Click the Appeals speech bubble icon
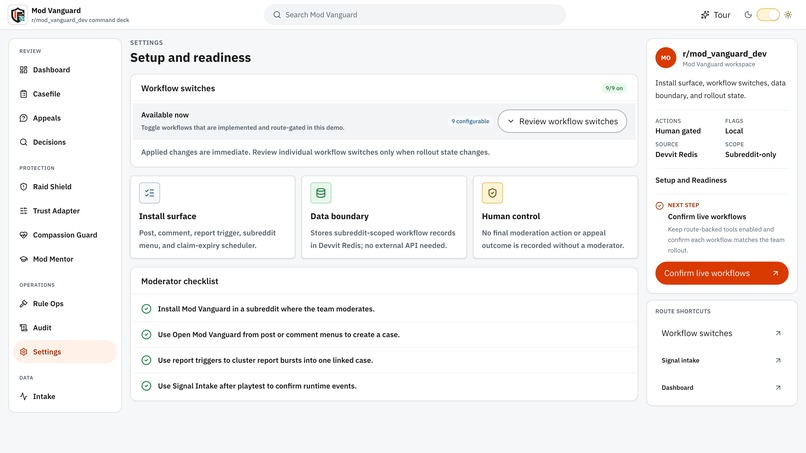This screenshot has width=806, height=453. coord(24,118)
